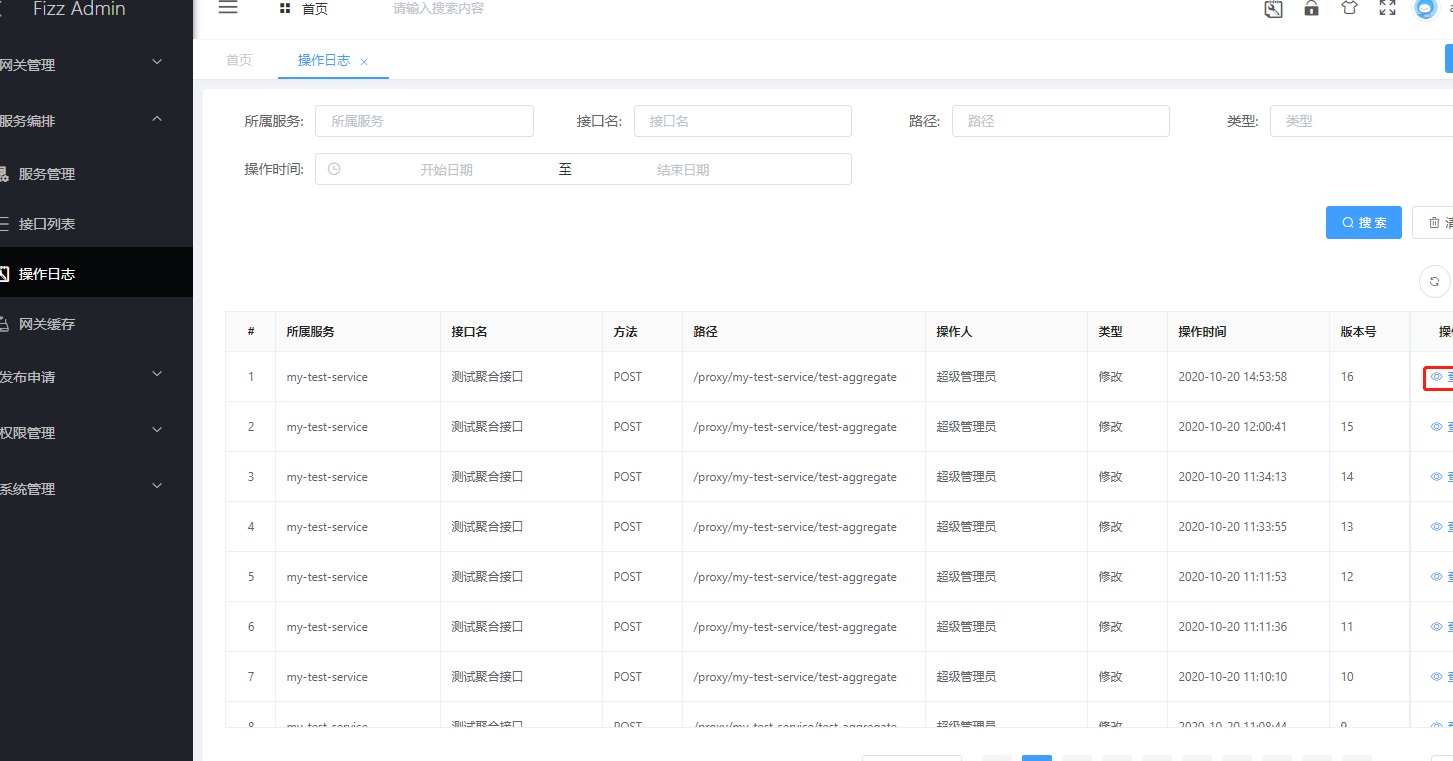Focus the 接口名 filter field
This screenshot has height=761, width=1453.
(742, 121)
